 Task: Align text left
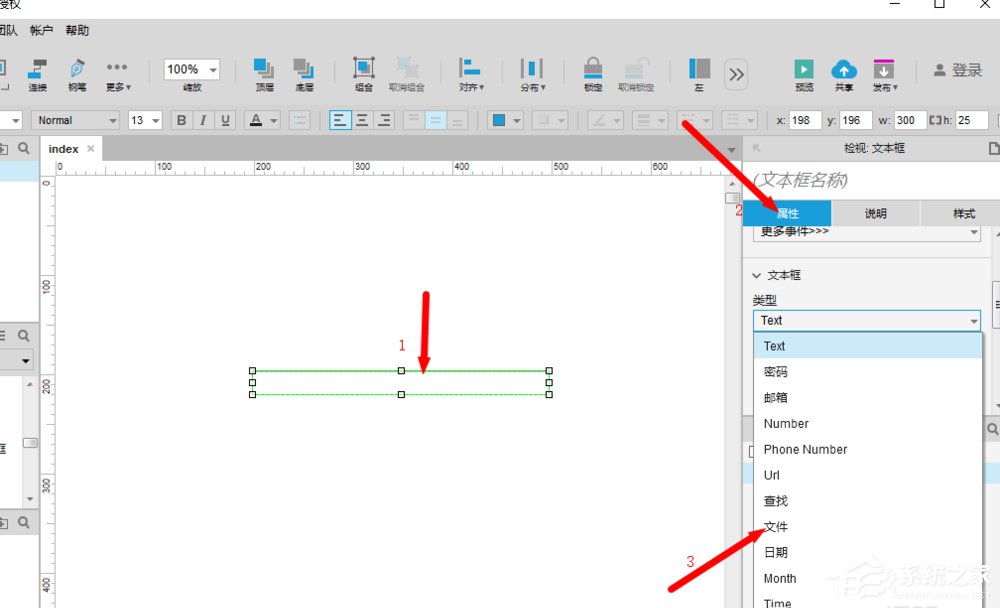(x=340, y=120)
